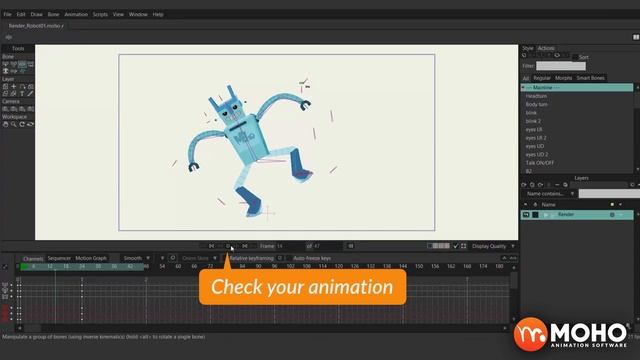Open the Name contains filter dropdown
The height and width of the screenshot is (360, 640).
coord(551,193)
